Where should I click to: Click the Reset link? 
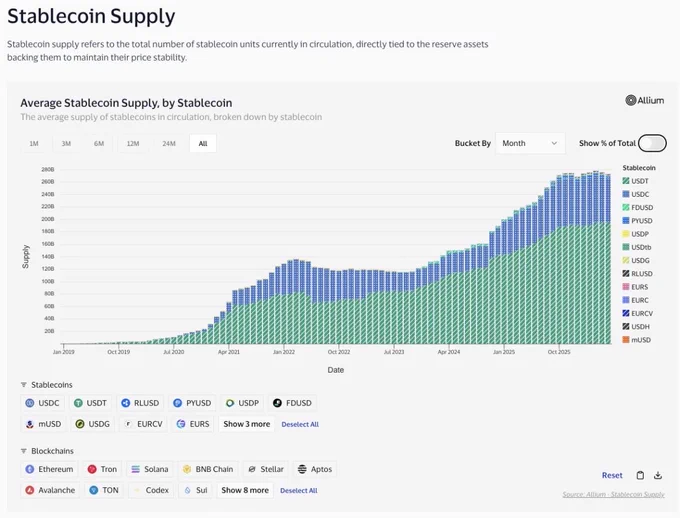point(612,475)
